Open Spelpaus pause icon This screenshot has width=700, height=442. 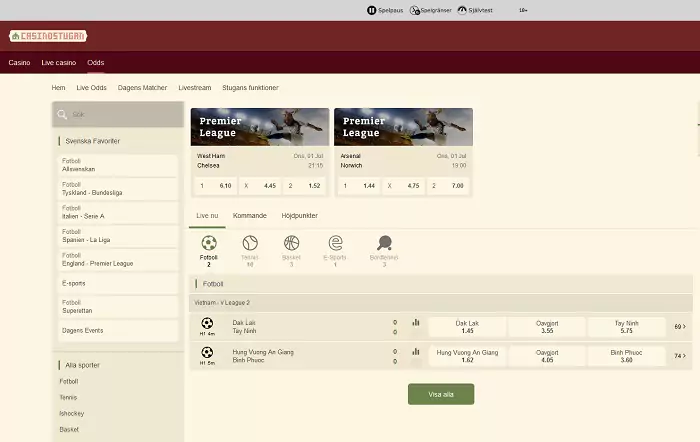click(371, 10)
